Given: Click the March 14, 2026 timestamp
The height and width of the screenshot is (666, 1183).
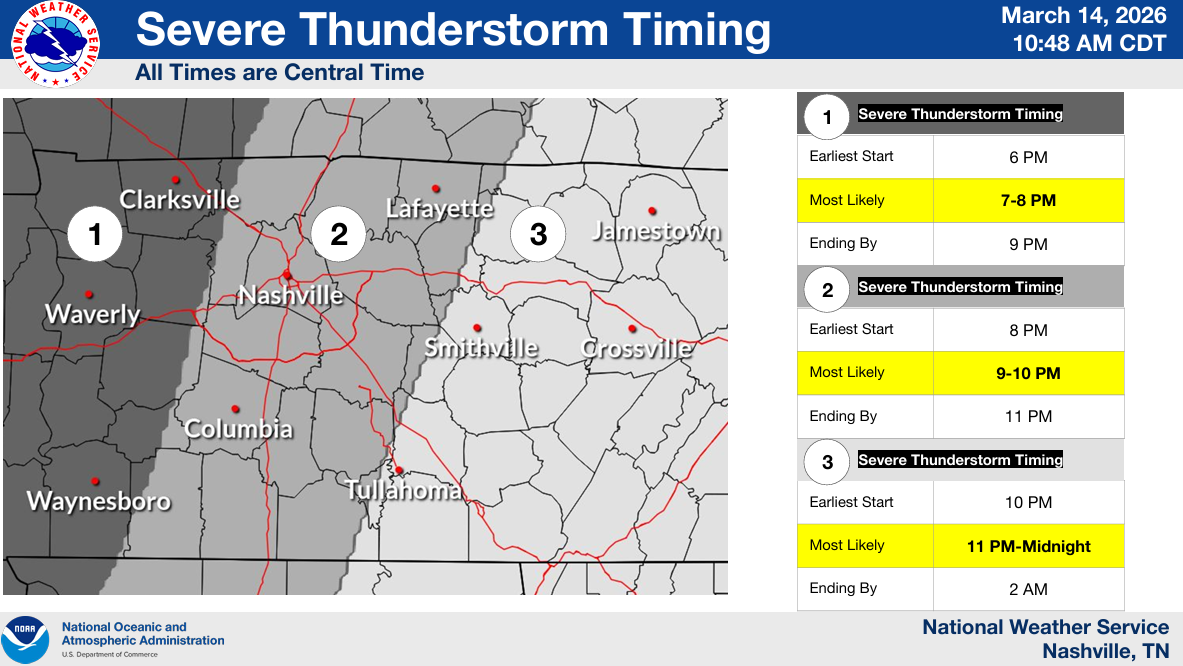Looking at the screenshot, I should pos(1084,16).
